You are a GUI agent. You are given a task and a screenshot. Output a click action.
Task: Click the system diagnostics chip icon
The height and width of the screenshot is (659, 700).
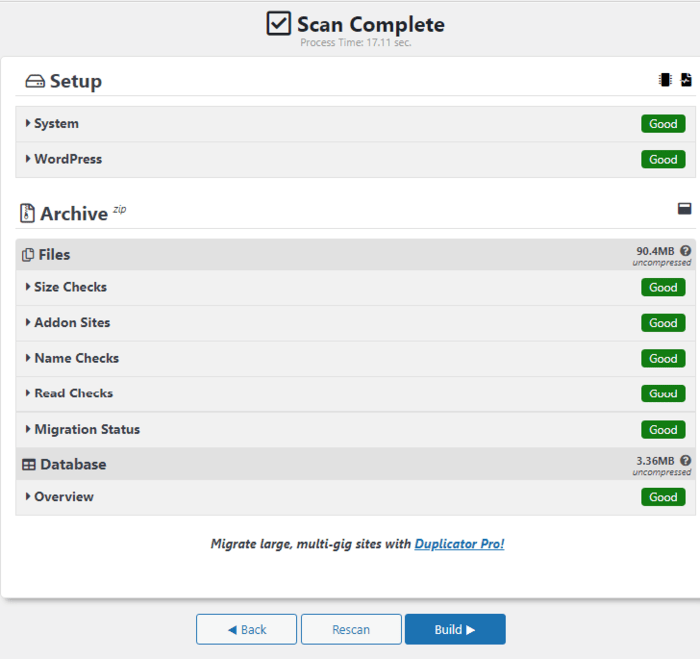[x=665, y=80]
